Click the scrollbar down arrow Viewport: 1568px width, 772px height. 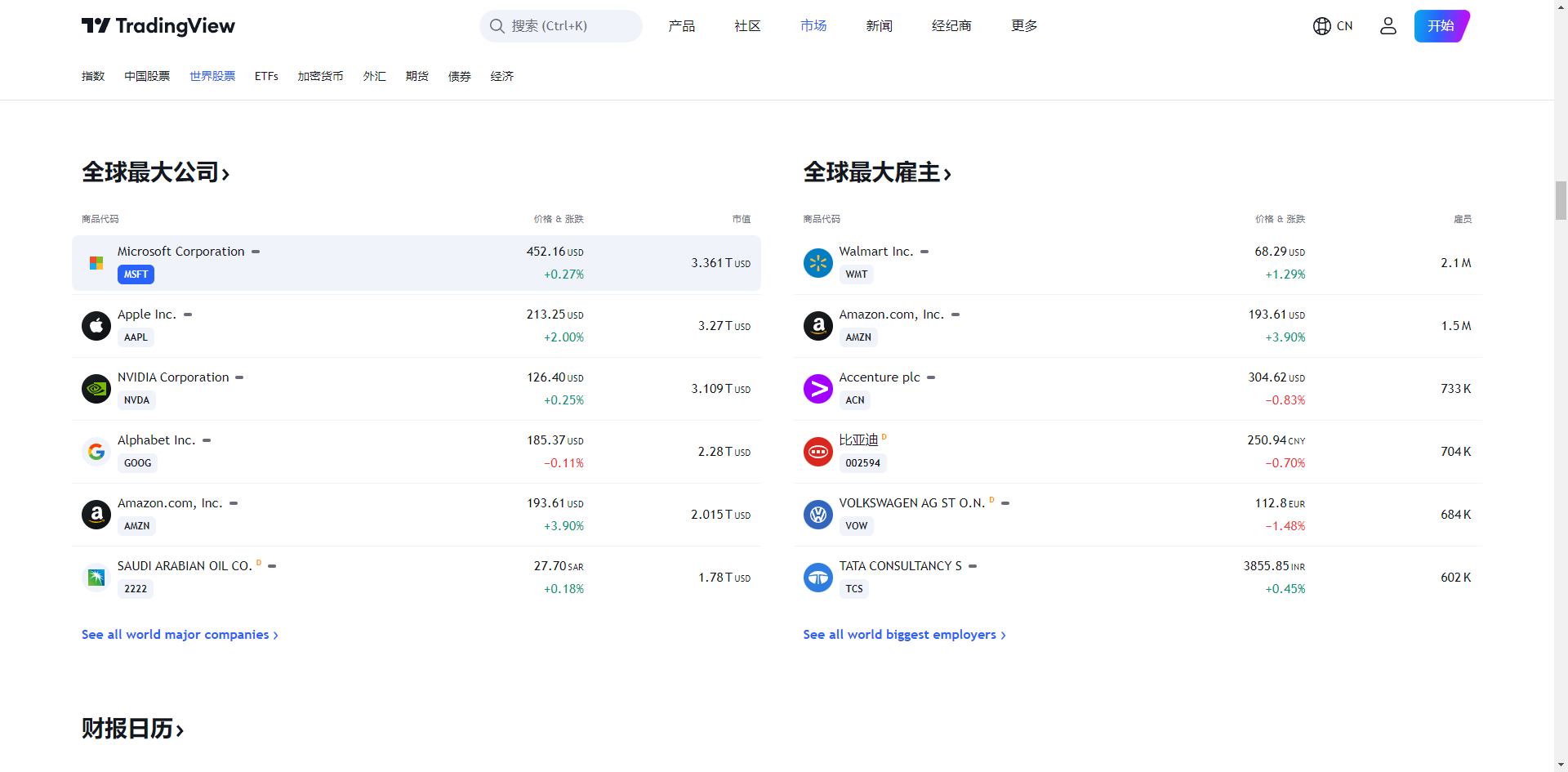(1561, 765)
